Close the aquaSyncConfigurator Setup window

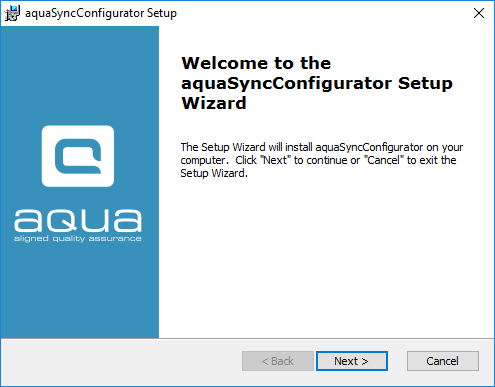tap(479, 13)
